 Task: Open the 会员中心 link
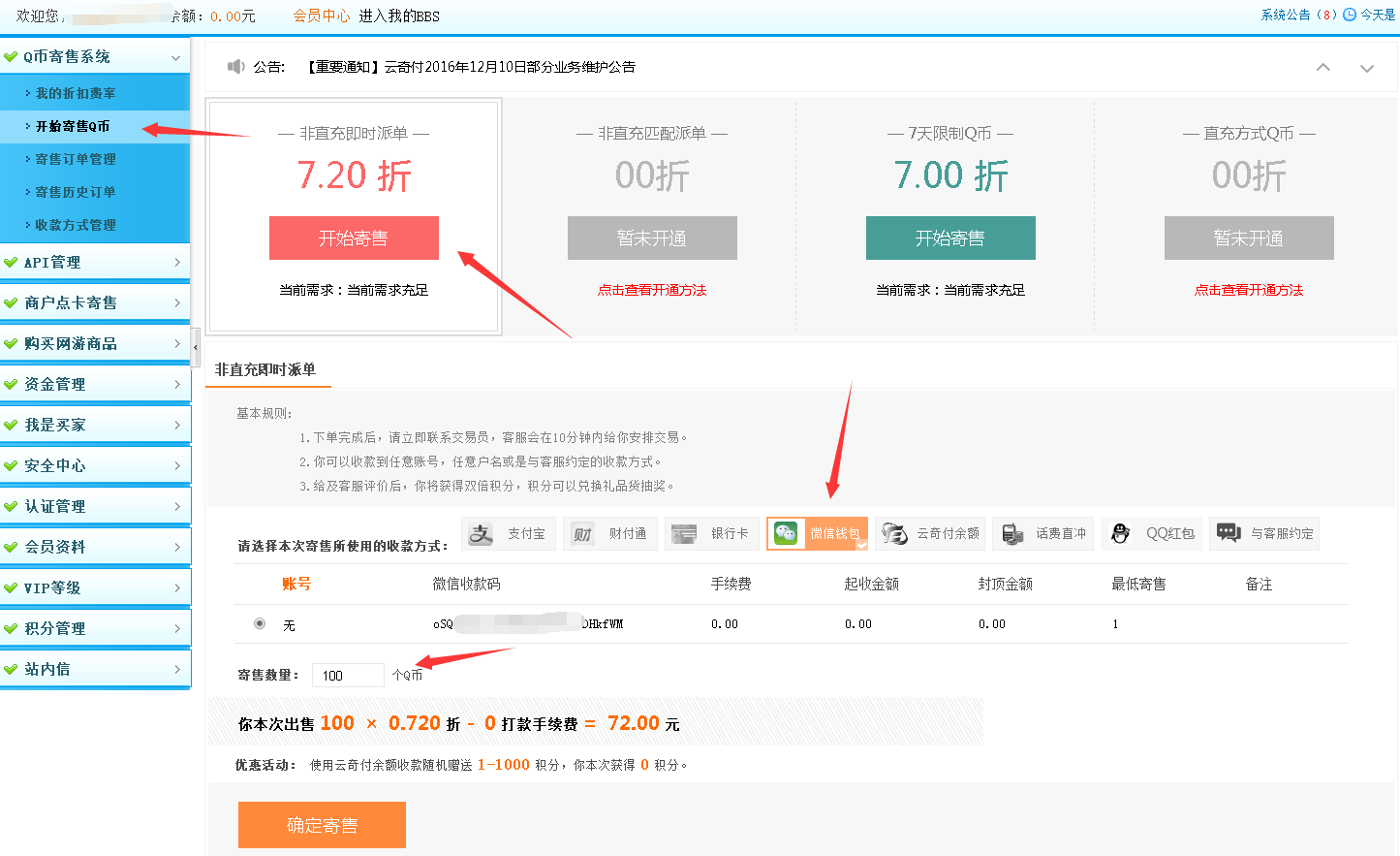322,16
